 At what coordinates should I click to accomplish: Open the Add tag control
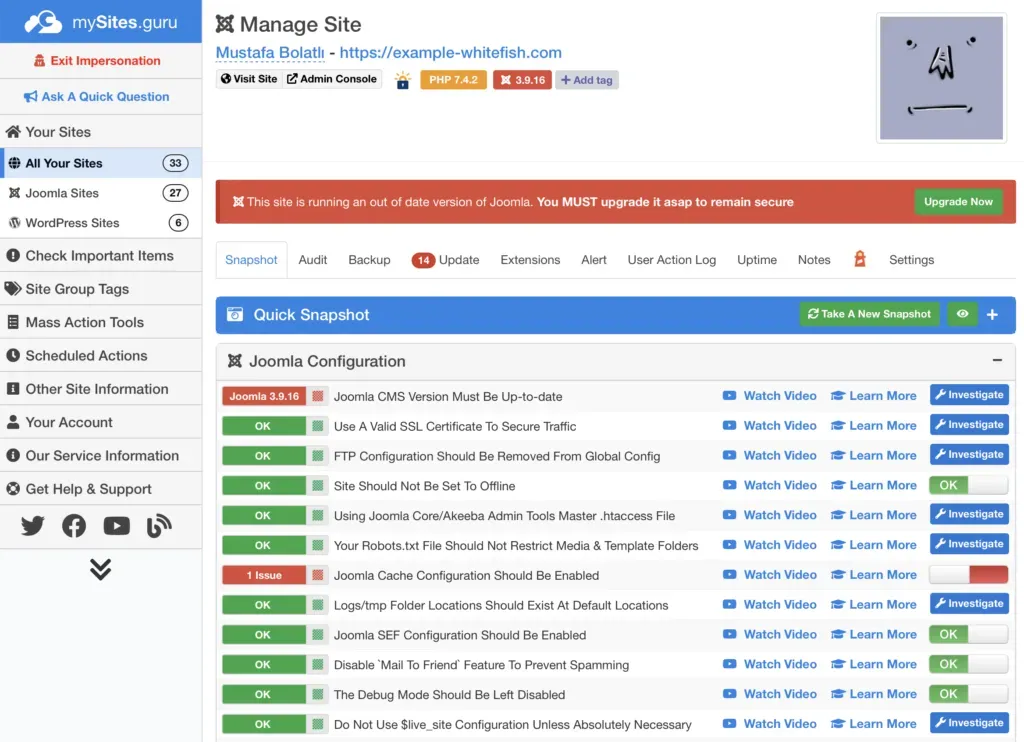coord(587,78)
